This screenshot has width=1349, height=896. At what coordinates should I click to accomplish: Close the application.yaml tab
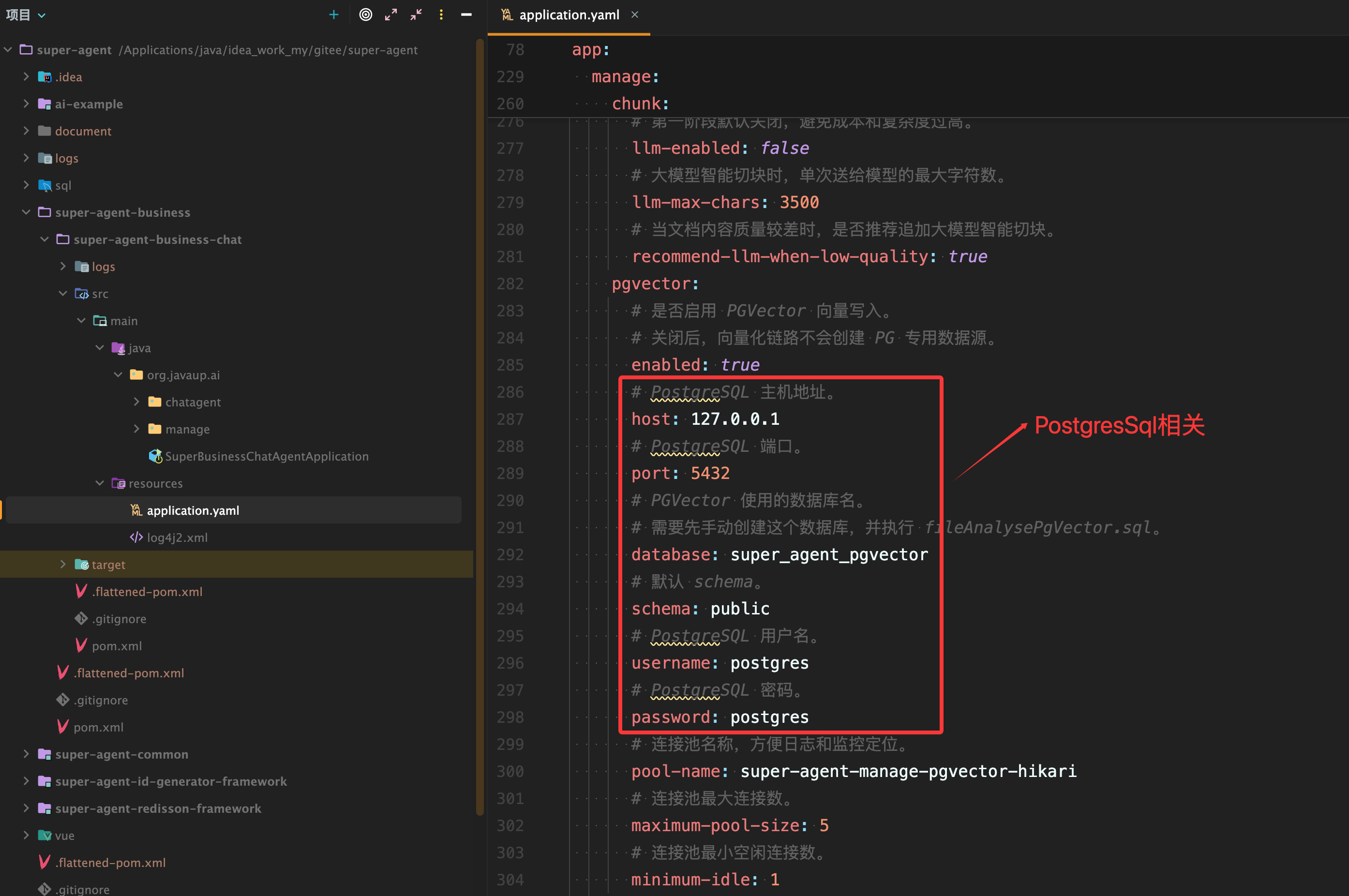tap(635, 15)
